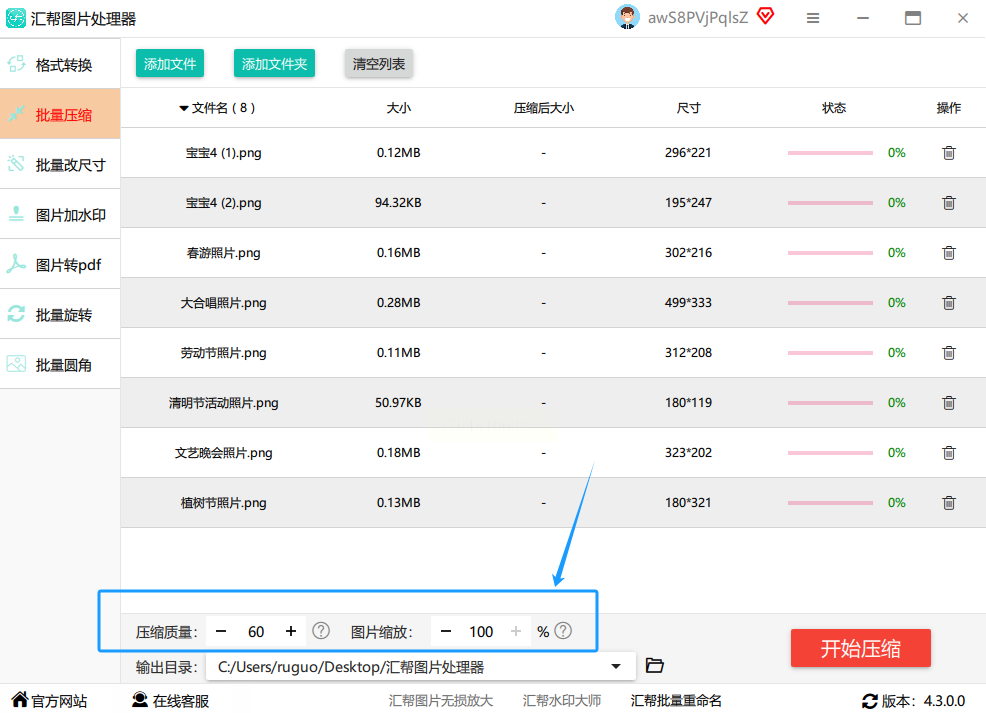The width and height of the screenshot is (986, 713).
Task: Click the 添加文件夹 button
Action: click(x=275, y=64)
